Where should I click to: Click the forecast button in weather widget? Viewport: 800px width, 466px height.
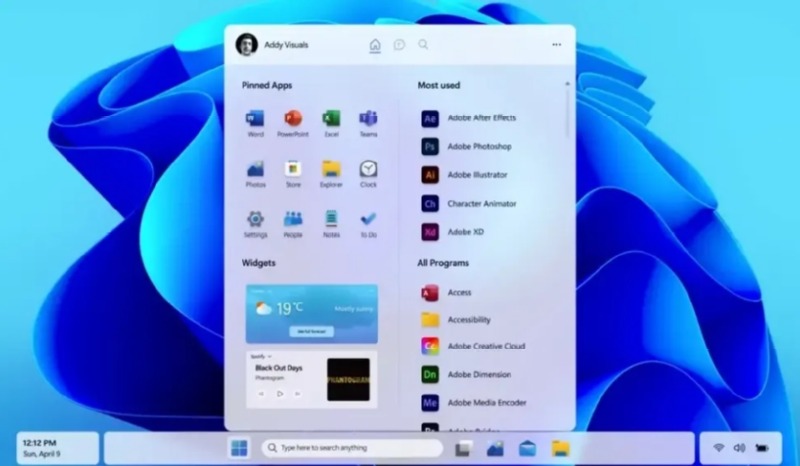pyautogui.click(x=311, y=331)
